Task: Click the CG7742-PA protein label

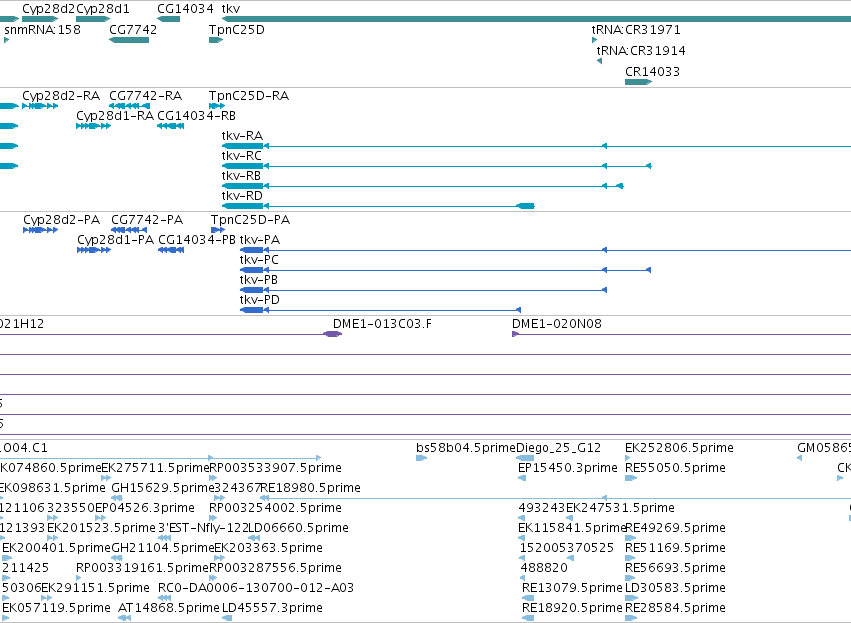Action: 147,220
